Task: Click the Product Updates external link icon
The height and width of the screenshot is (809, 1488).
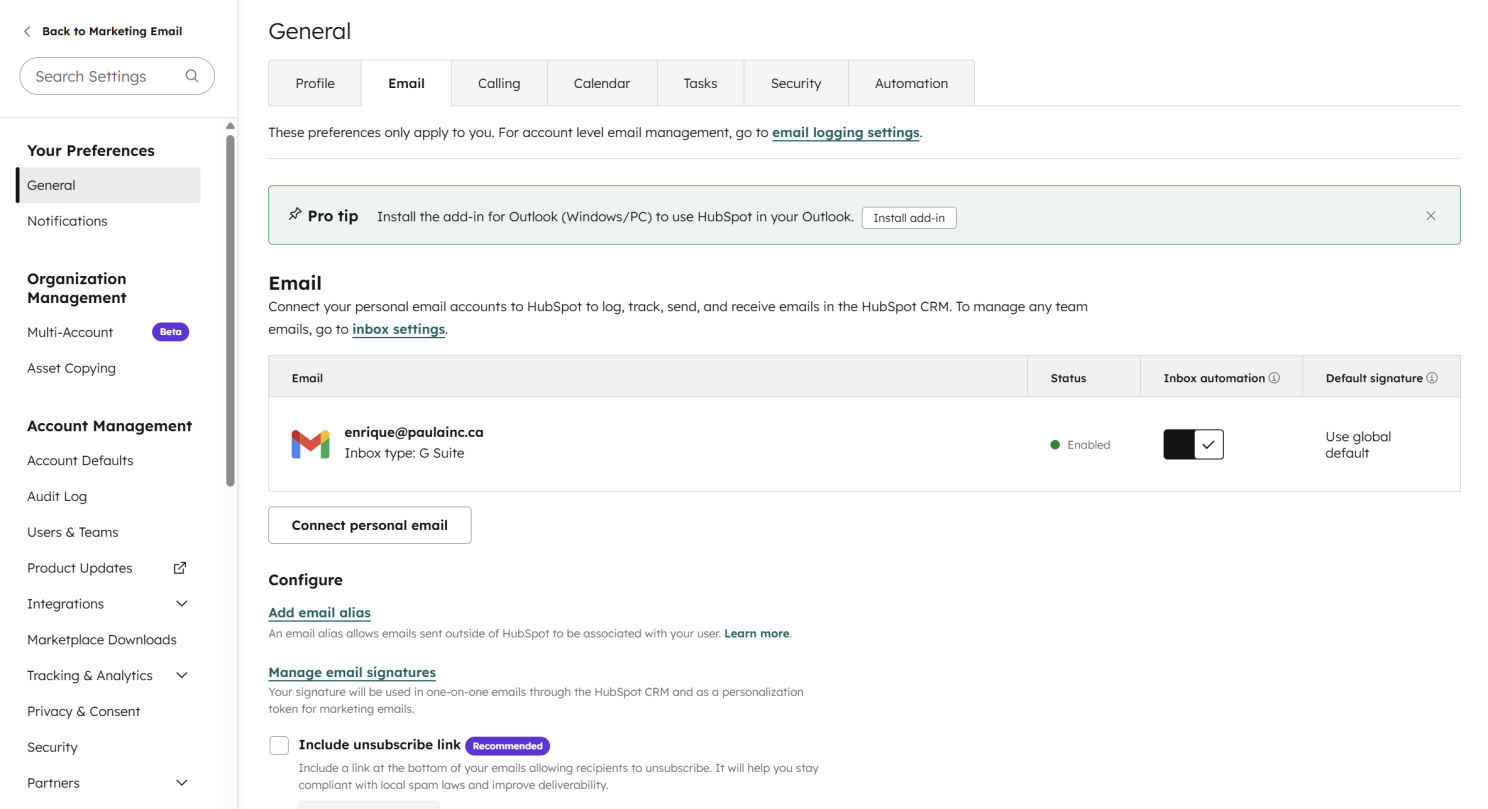Action: [180, 568]
